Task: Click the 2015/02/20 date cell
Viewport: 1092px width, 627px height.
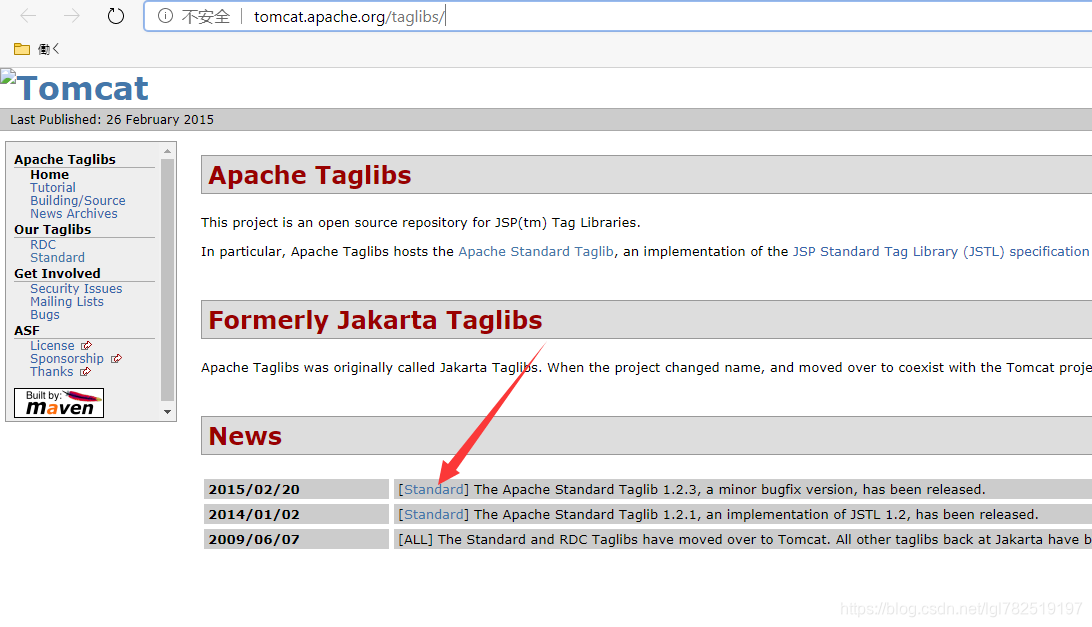Action: pyautogui.click(x=296, y=489)
